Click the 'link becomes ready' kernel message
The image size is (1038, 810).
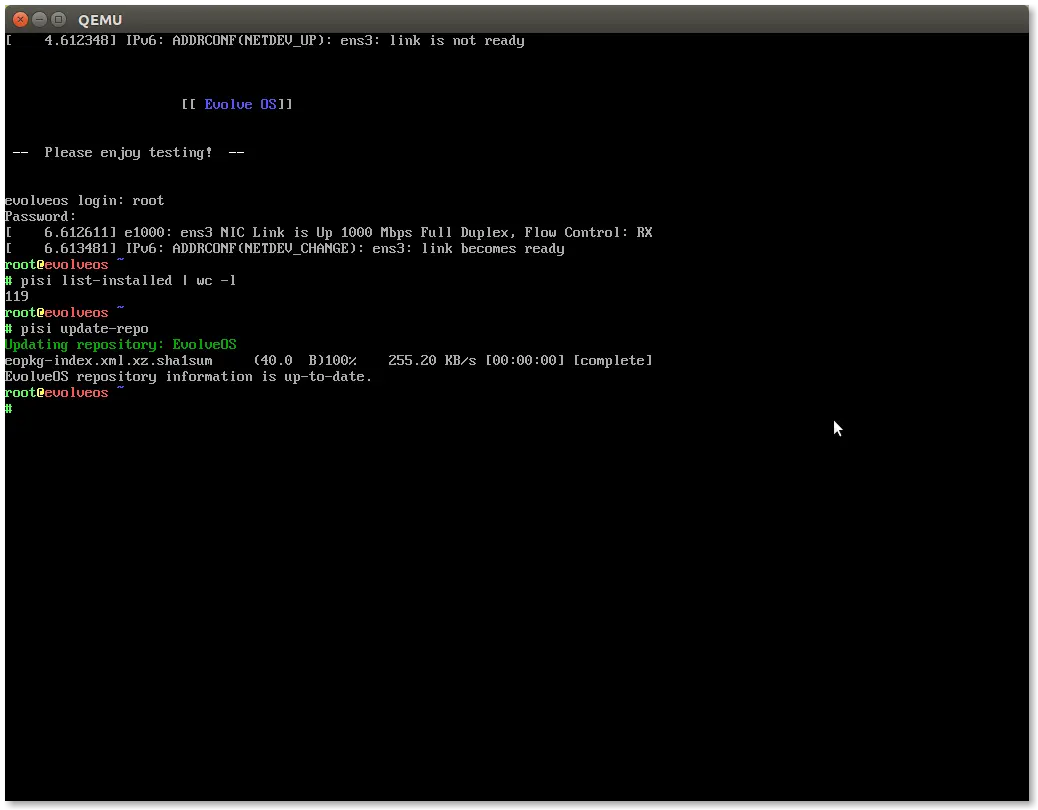click(x=285, y=249)
